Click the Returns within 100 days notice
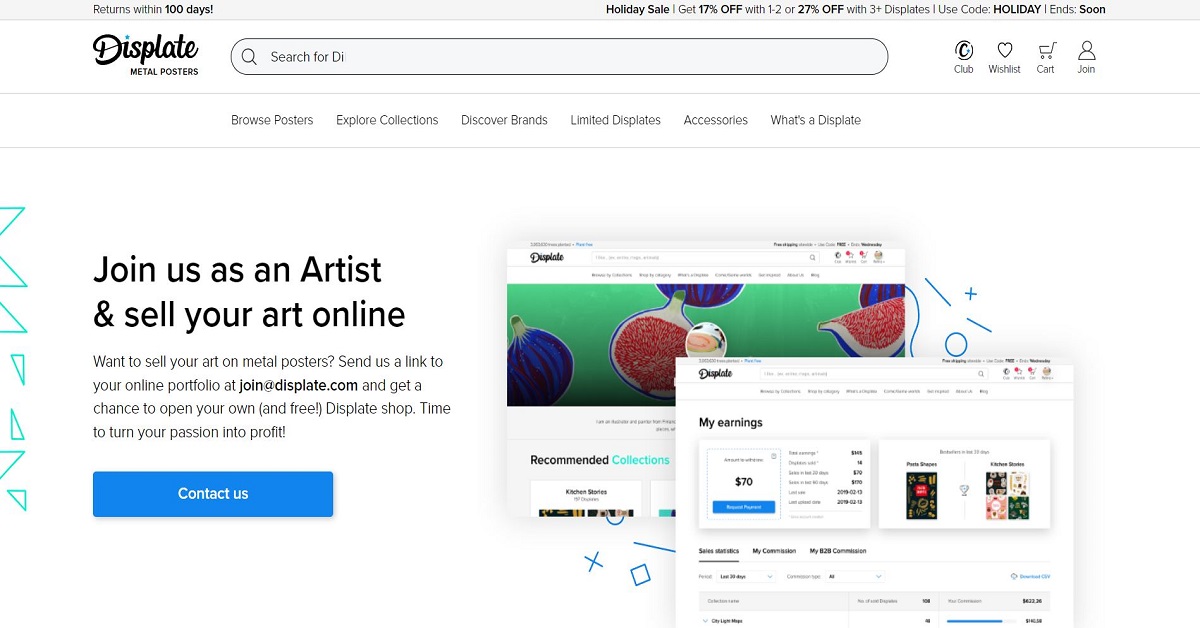The width and height of the screenshot is (1200, 628). point(153,9)
